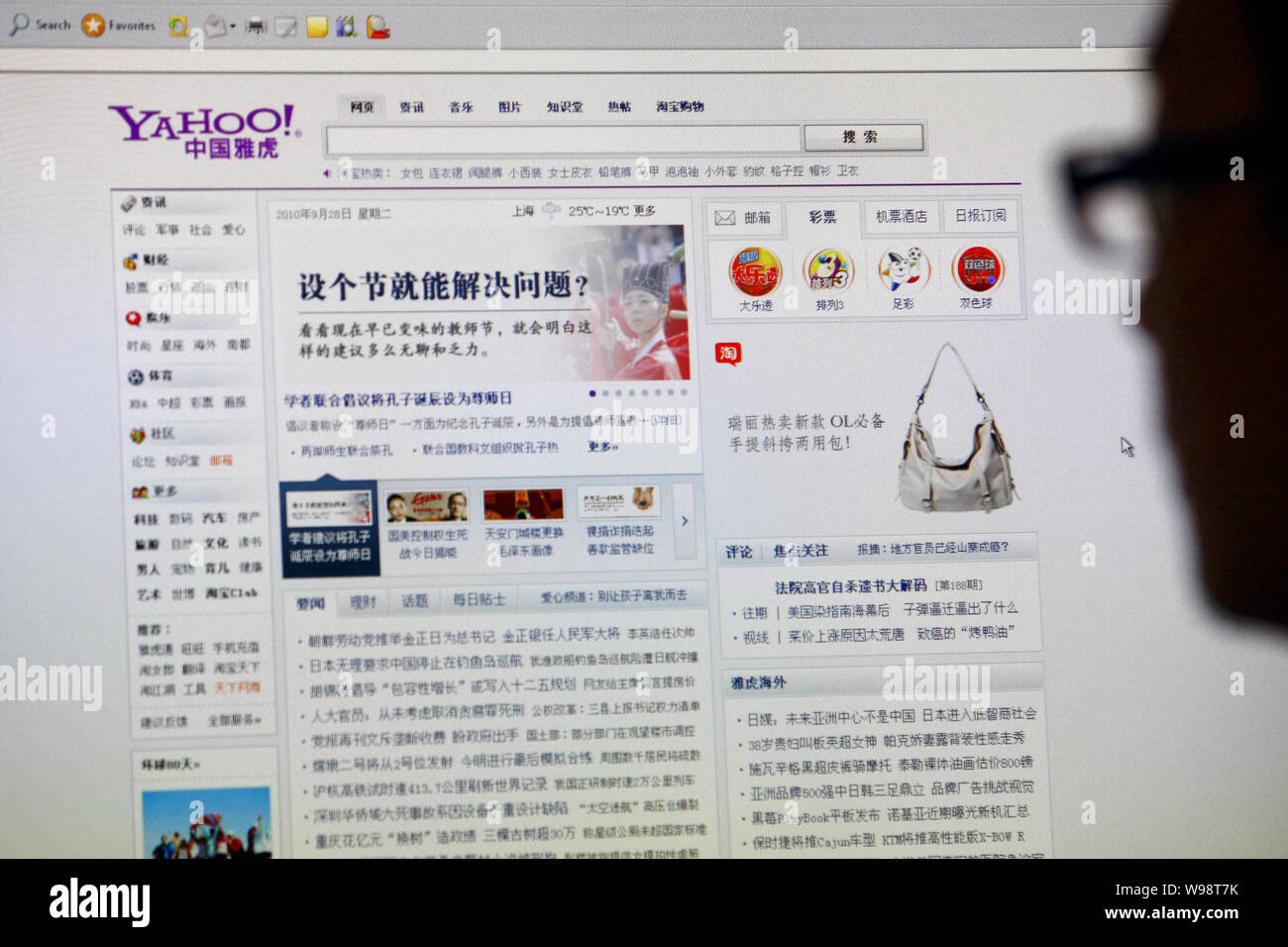The height and width of the screenshot is (947, 1288).
Task: Click the 女包 hot search link
Action: (x=411, y=172)
